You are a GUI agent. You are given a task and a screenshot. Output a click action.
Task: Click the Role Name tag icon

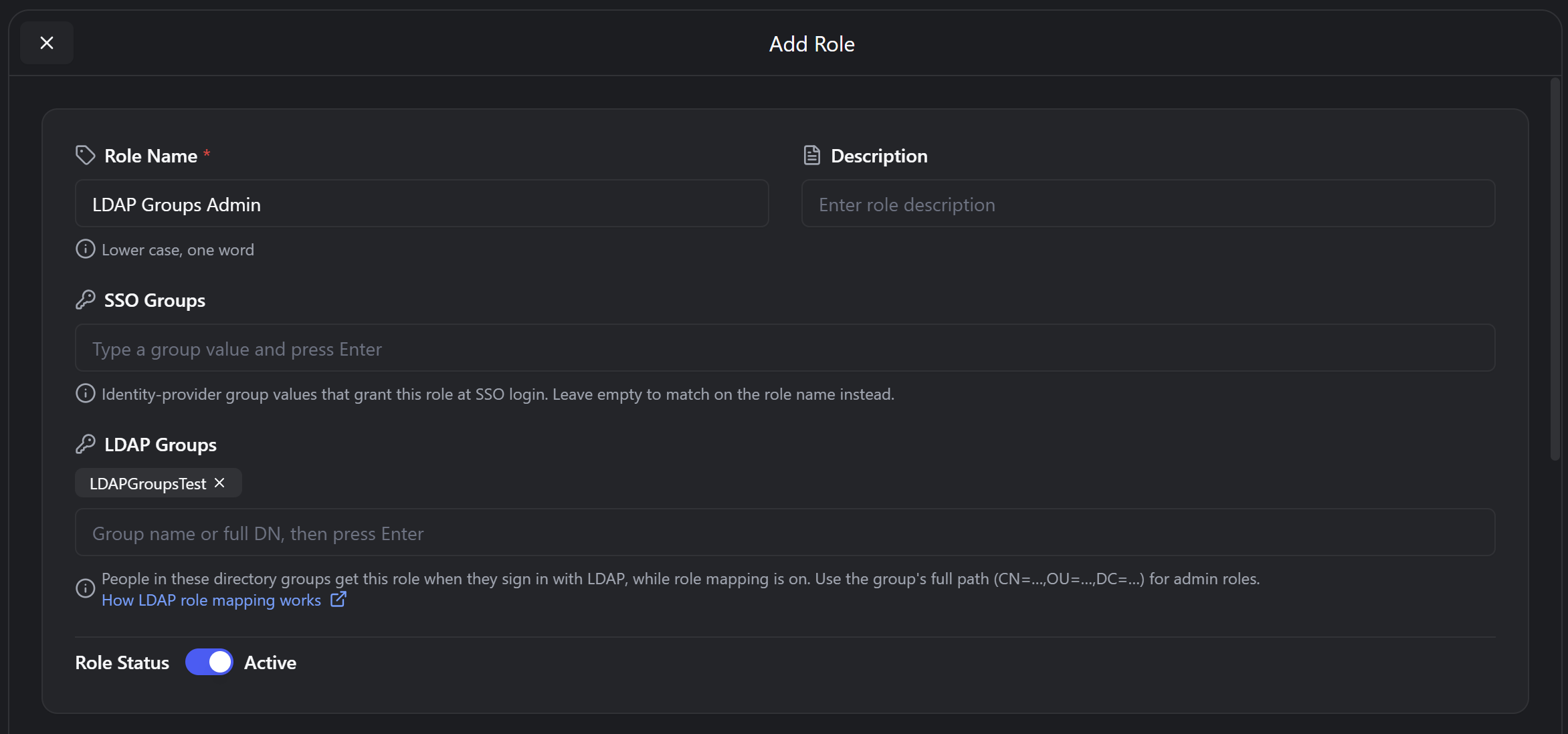tap(85, 155)
